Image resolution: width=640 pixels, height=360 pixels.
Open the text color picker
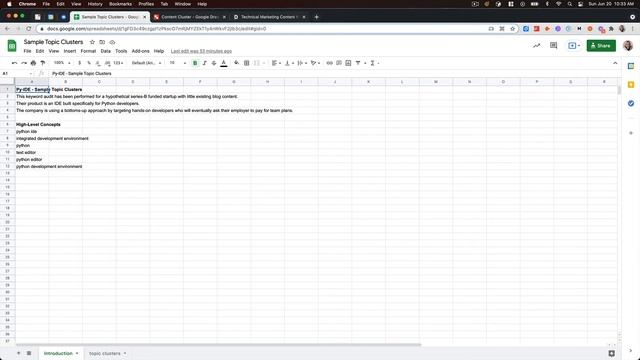pyautogui.click(x=224, y=63)
